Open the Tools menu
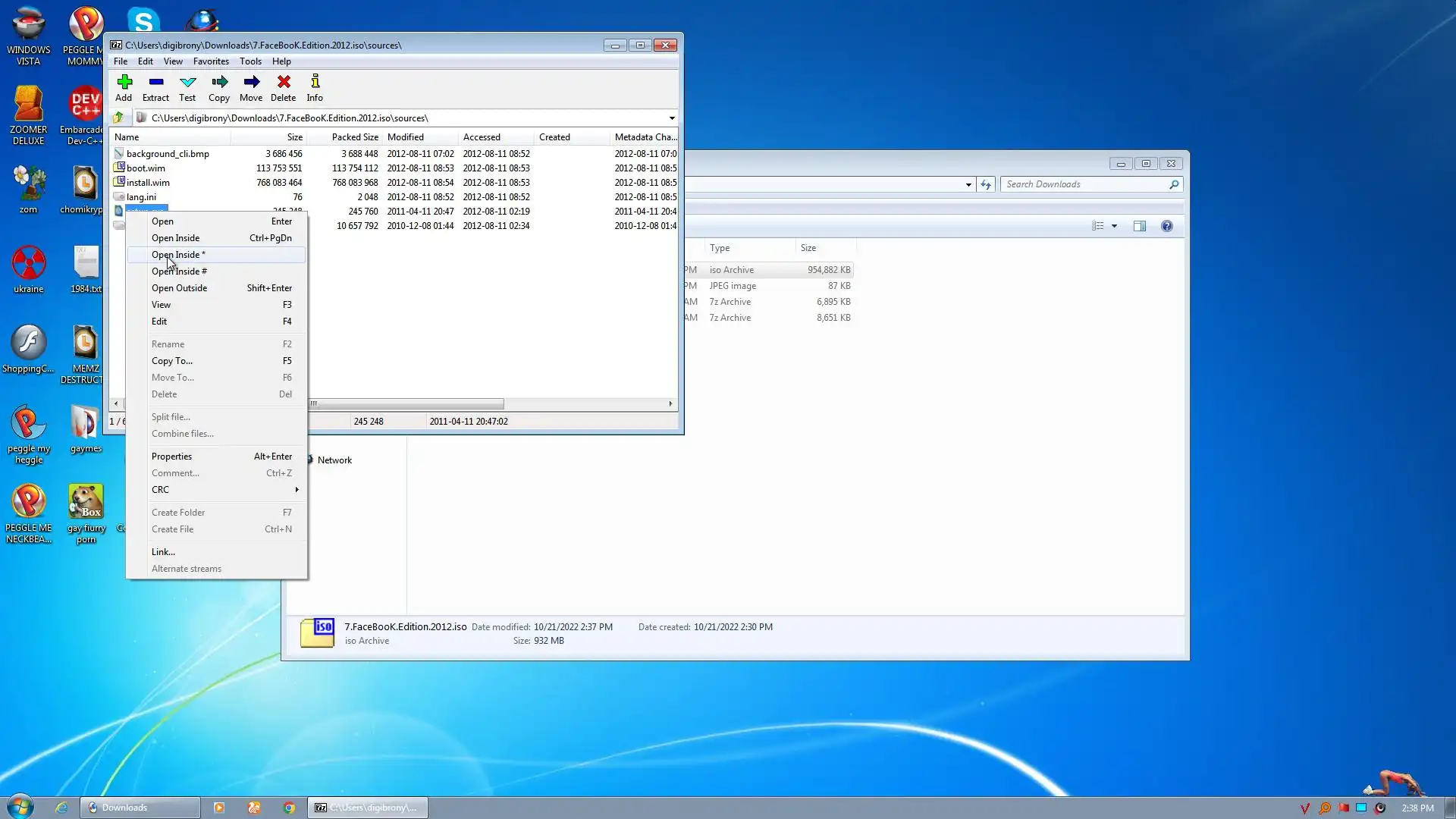The width and height of the screenshot is (1456, 819). click(x=250, y=61)
